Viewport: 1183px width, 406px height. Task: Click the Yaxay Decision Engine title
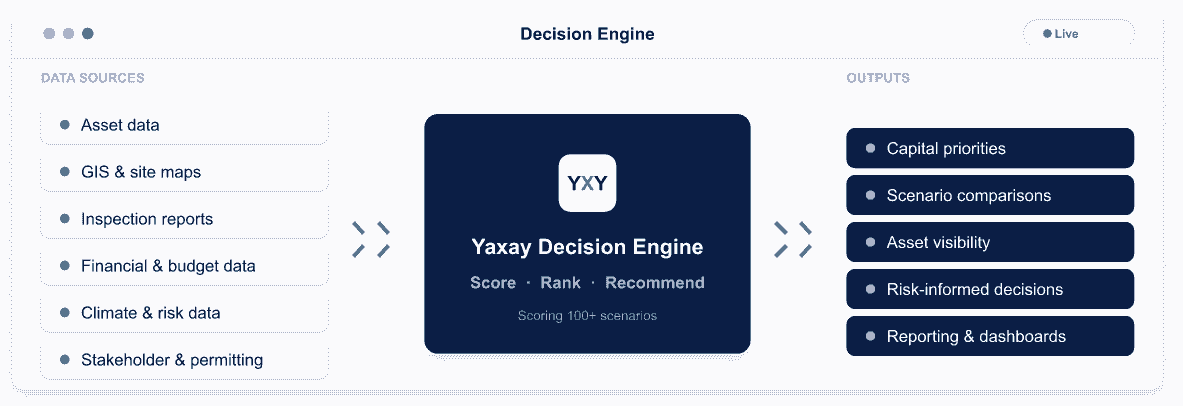point(587,247)
